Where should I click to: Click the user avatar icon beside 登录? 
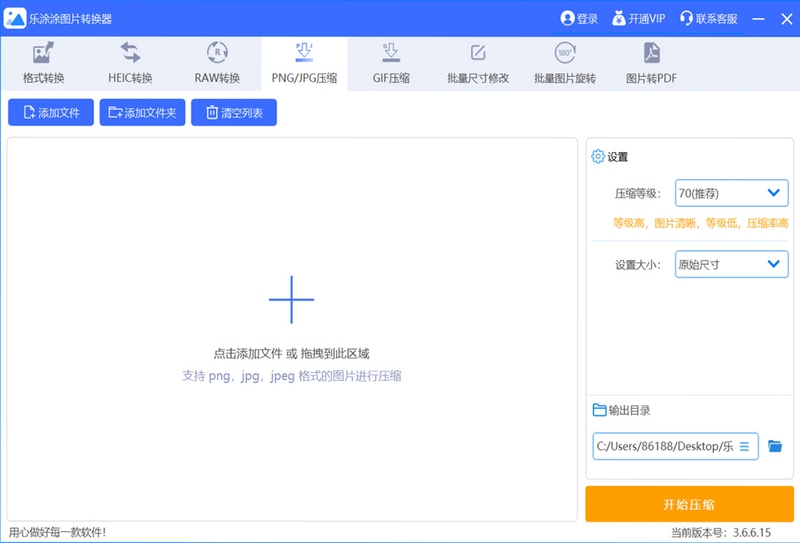click(567, 19)
